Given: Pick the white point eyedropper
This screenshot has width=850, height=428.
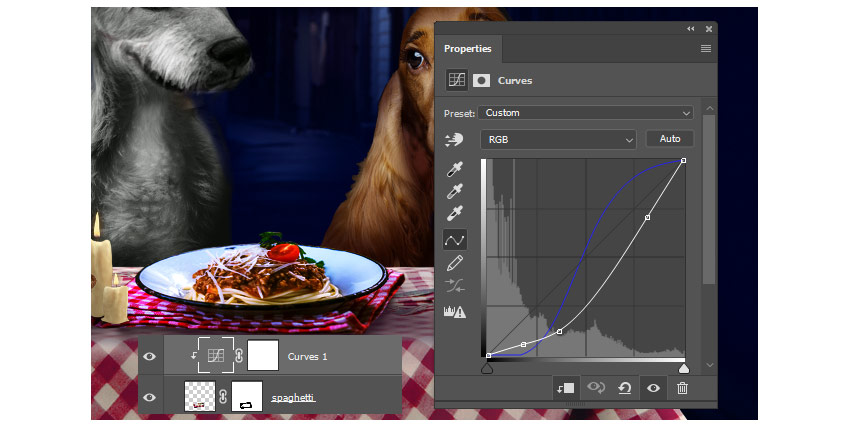Looking at the screenshot, I should [454, 213].
